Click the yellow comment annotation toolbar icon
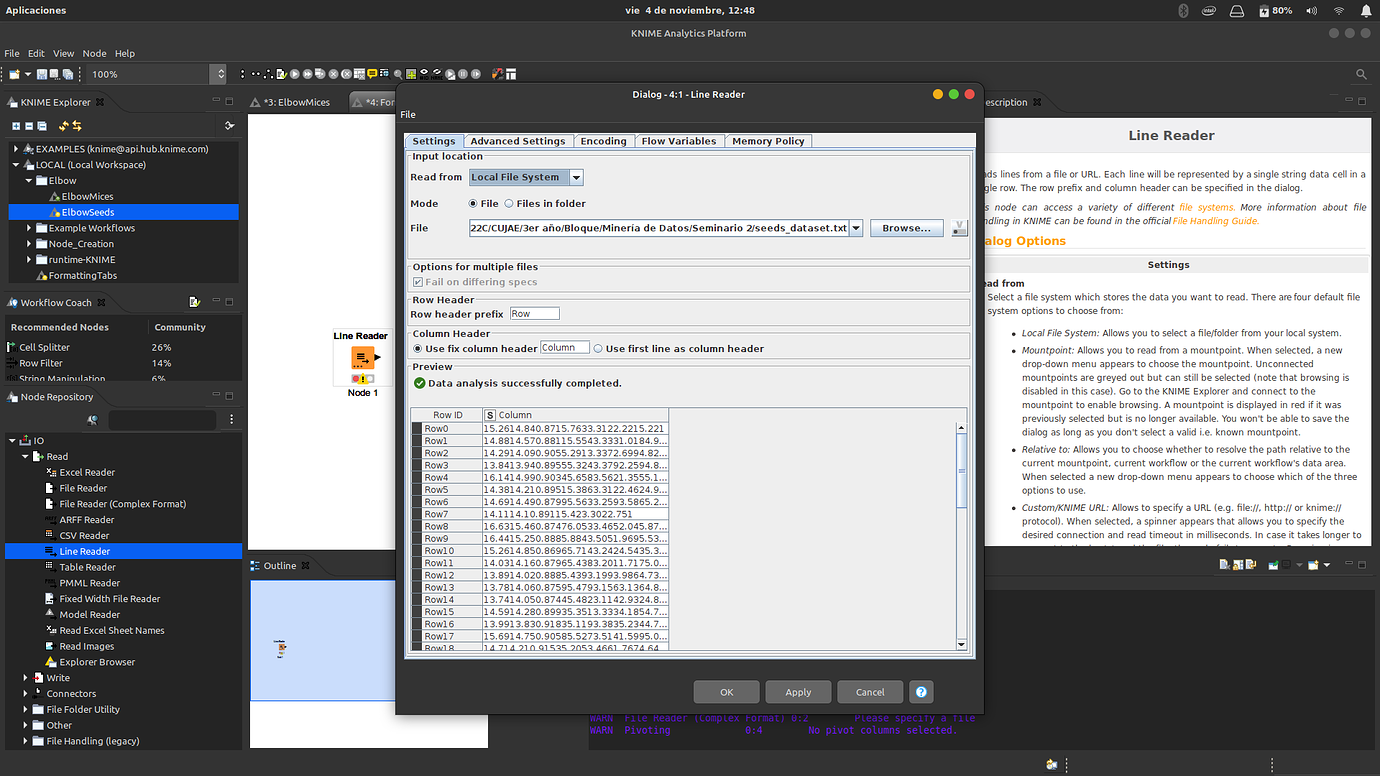Image resolution: width=1380 pixels, height=776 pixels. click(372, 74)
